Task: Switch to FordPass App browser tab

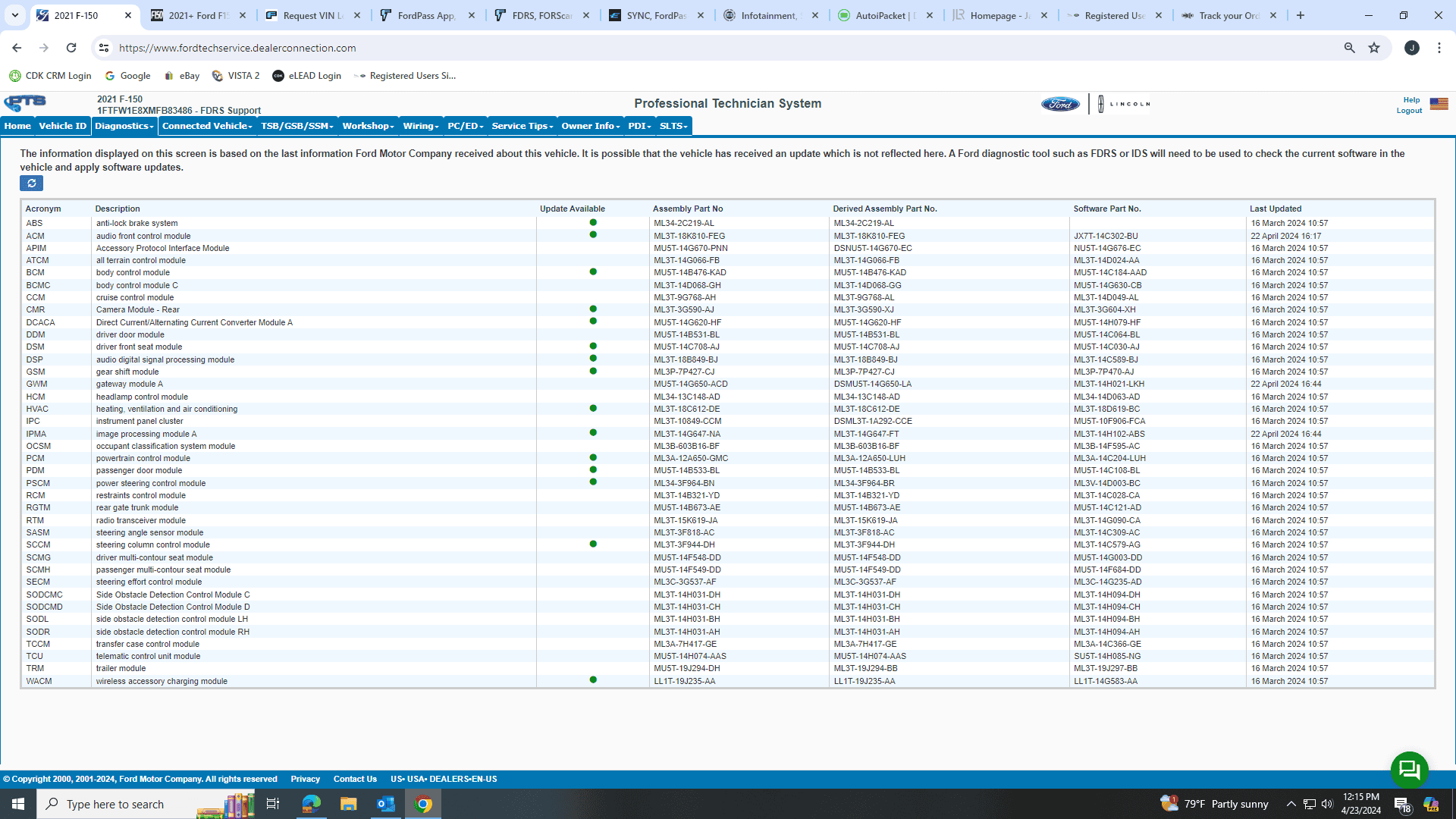Action: pos(425,15)
